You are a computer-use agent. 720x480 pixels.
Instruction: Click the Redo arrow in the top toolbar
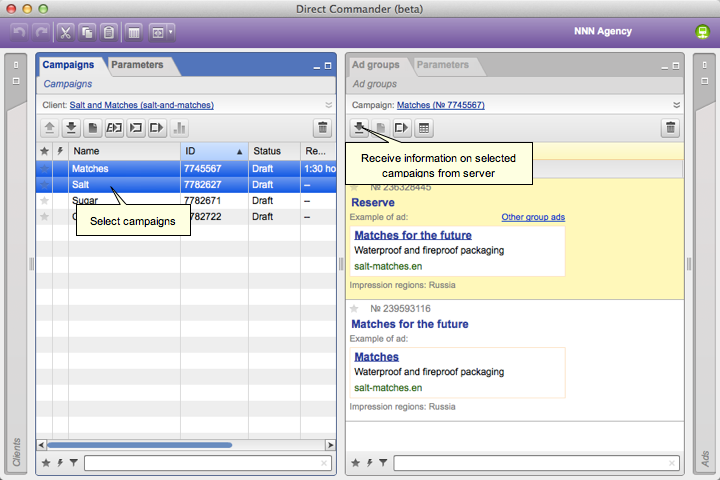click(41, 32)
